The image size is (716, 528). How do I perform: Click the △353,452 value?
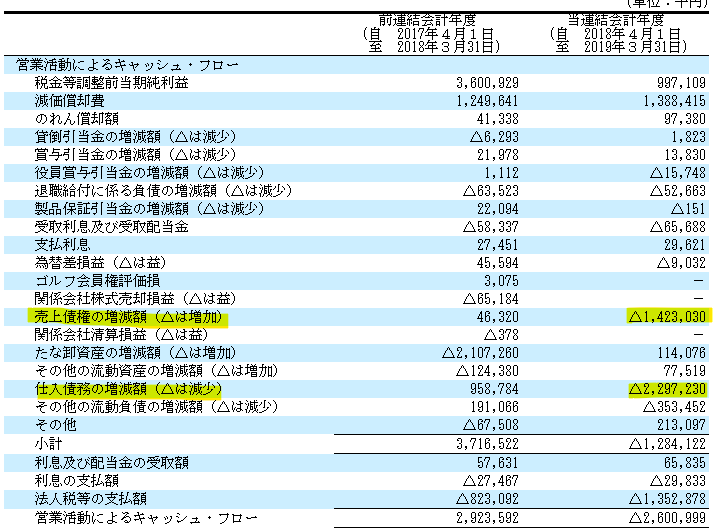point(674,407)
